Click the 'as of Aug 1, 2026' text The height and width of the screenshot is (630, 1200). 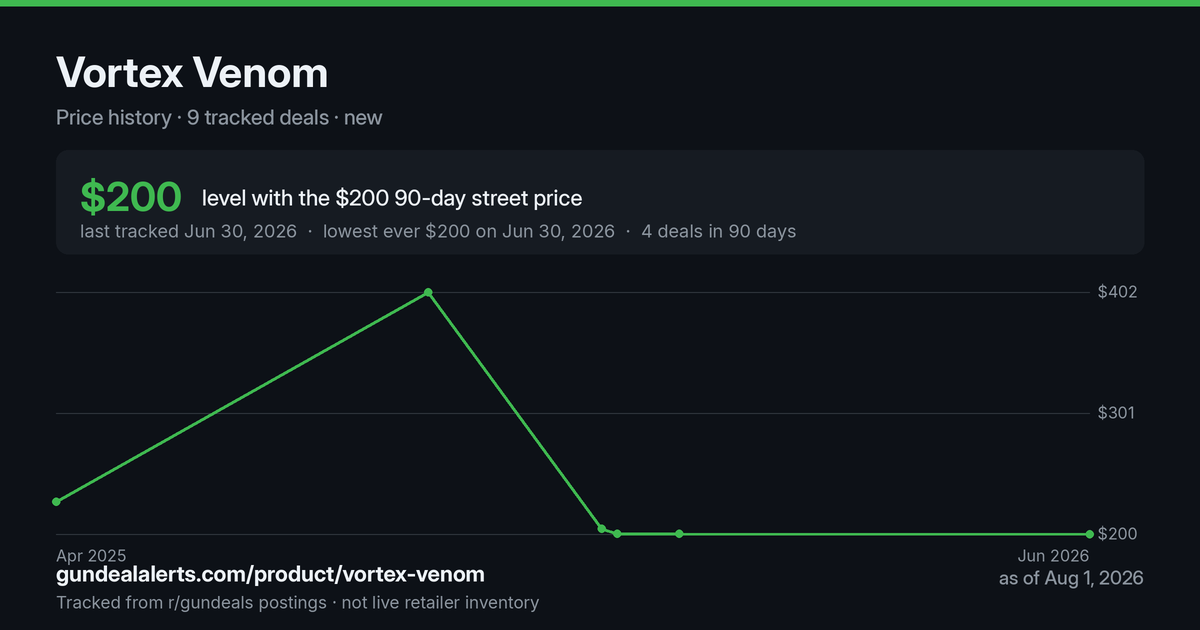tap(1071, 578)
